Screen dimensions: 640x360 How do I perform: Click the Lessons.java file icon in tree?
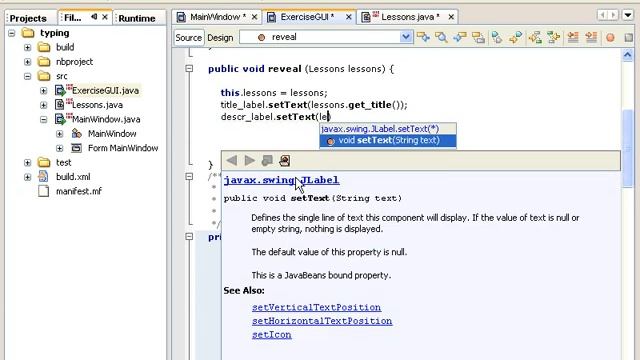(x=60, y=104)
